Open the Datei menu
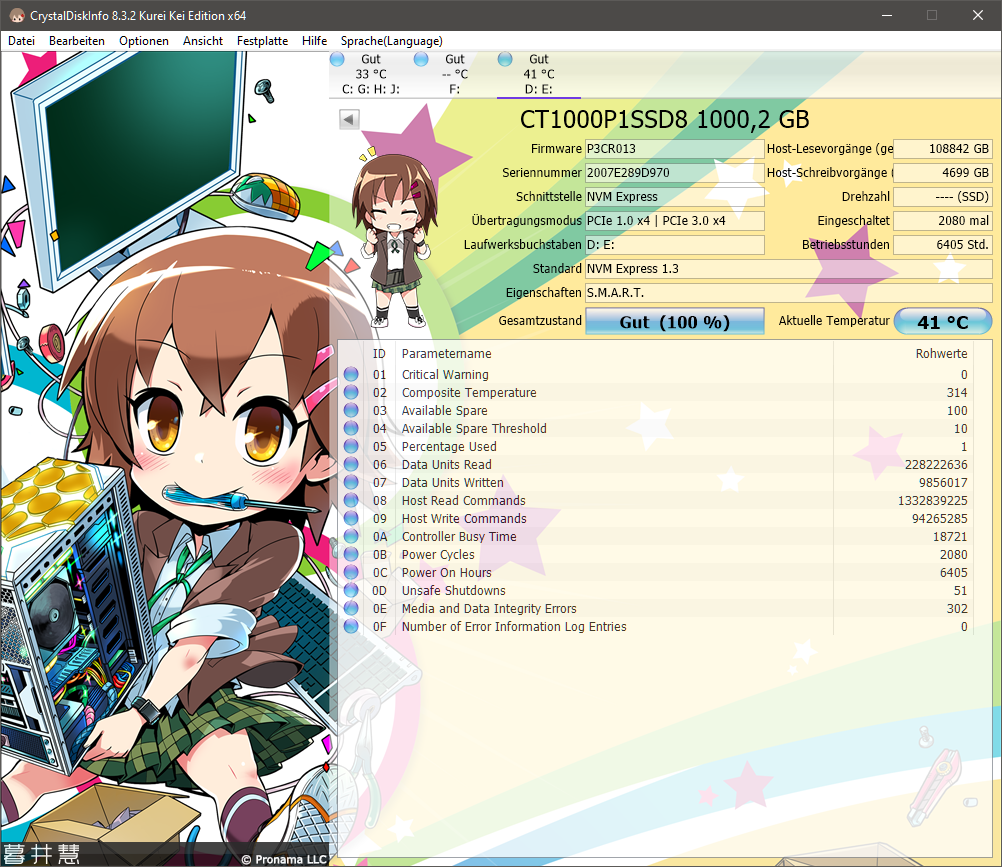This screenshot has height=867, width=1002. tap(21, 41)
